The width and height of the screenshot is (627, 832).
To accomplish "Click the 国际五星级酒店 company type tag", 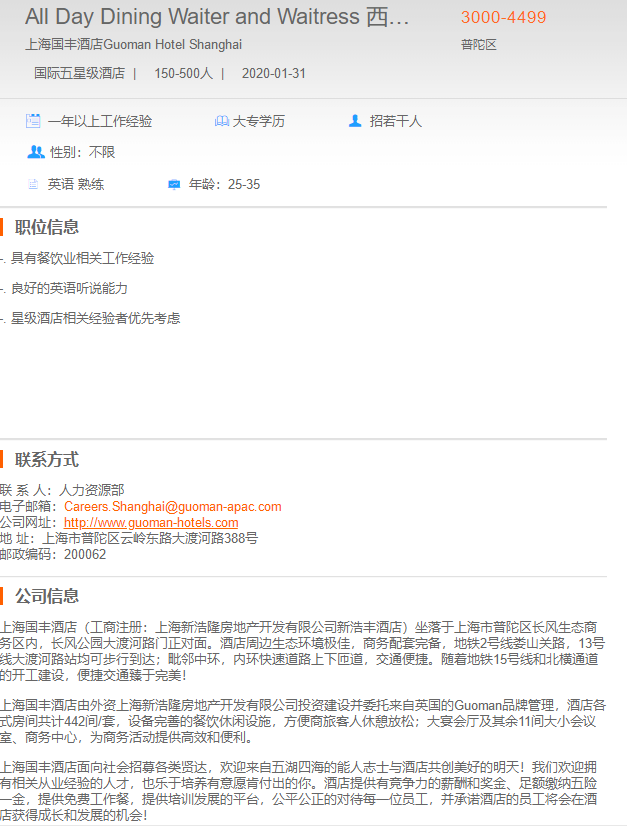I will pos(79,73).
